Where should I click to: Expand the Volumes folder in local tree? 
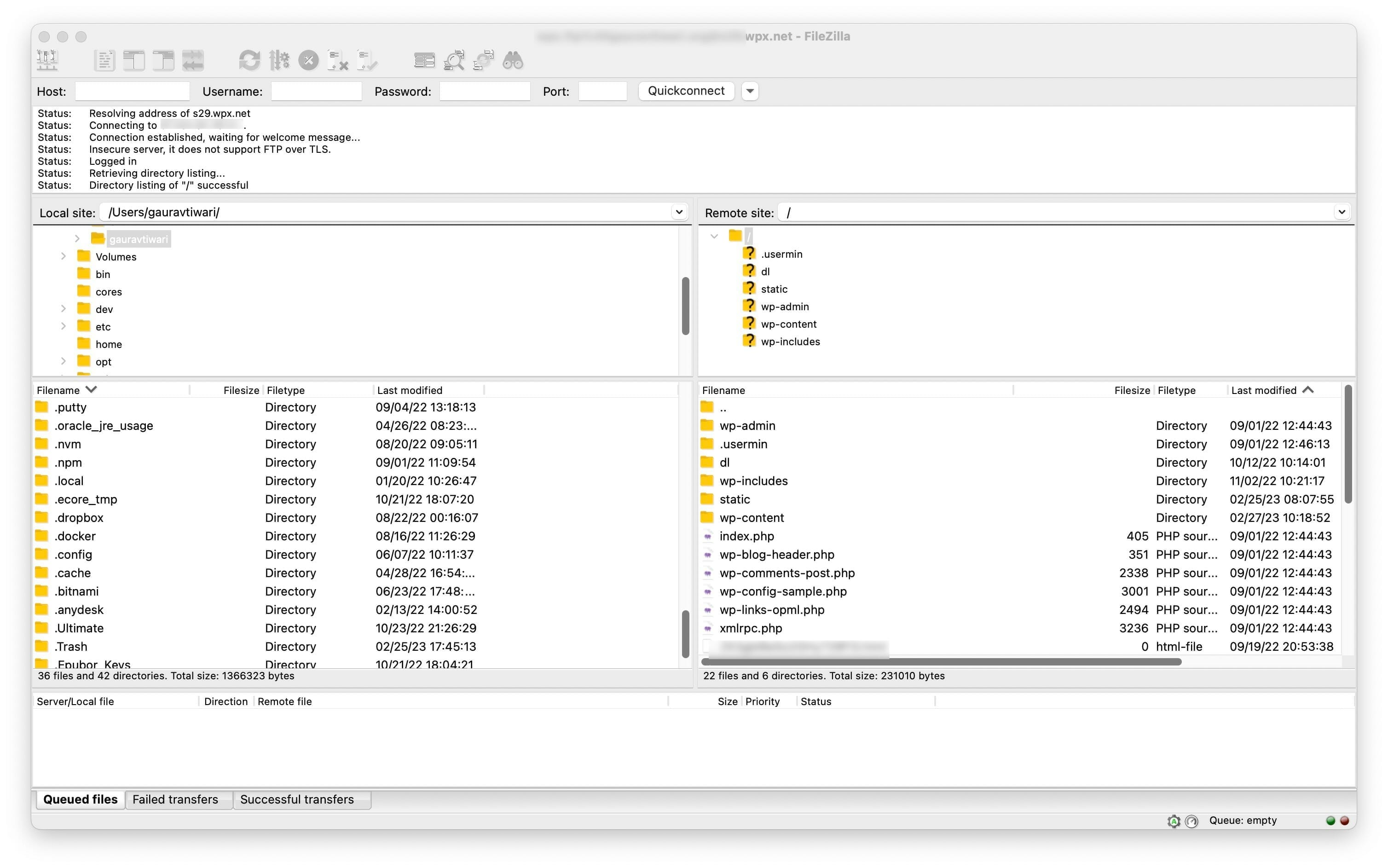(x=64, y=257)
